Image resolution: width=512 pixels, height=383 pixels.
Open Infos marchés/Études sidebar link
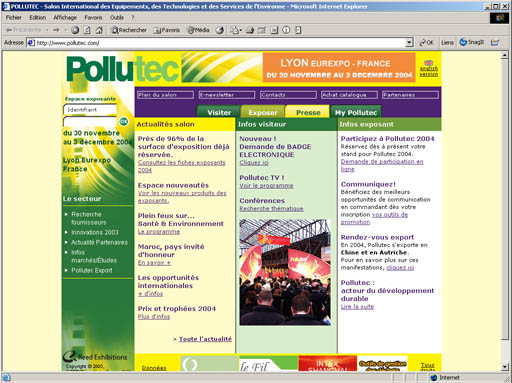pos(94,256)
